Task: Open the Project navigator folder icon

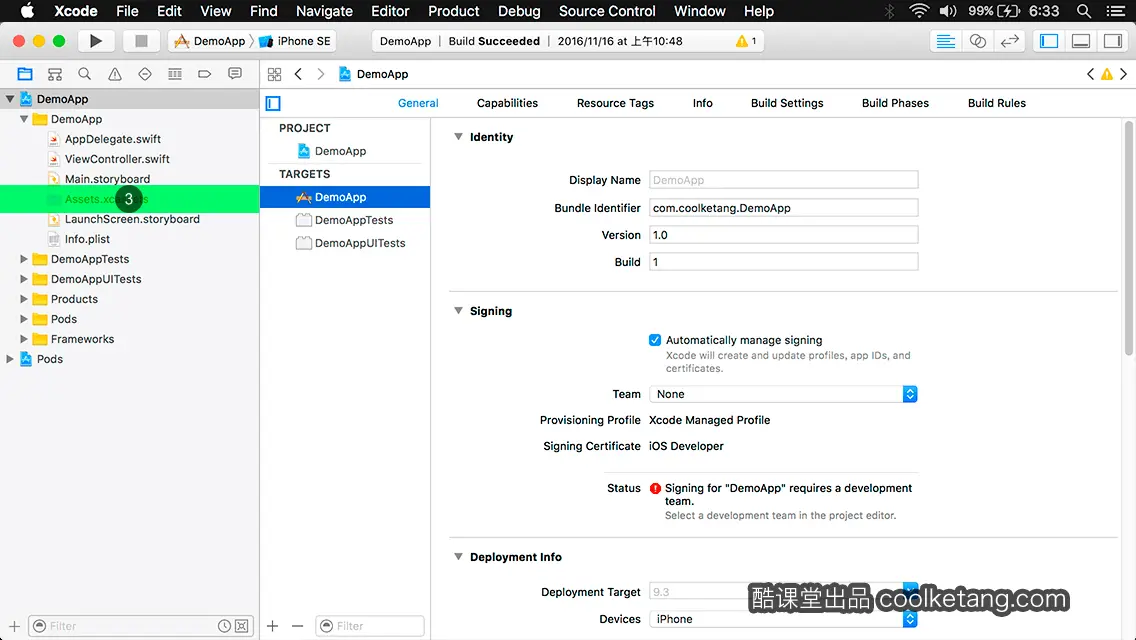Action: (25, 74)
